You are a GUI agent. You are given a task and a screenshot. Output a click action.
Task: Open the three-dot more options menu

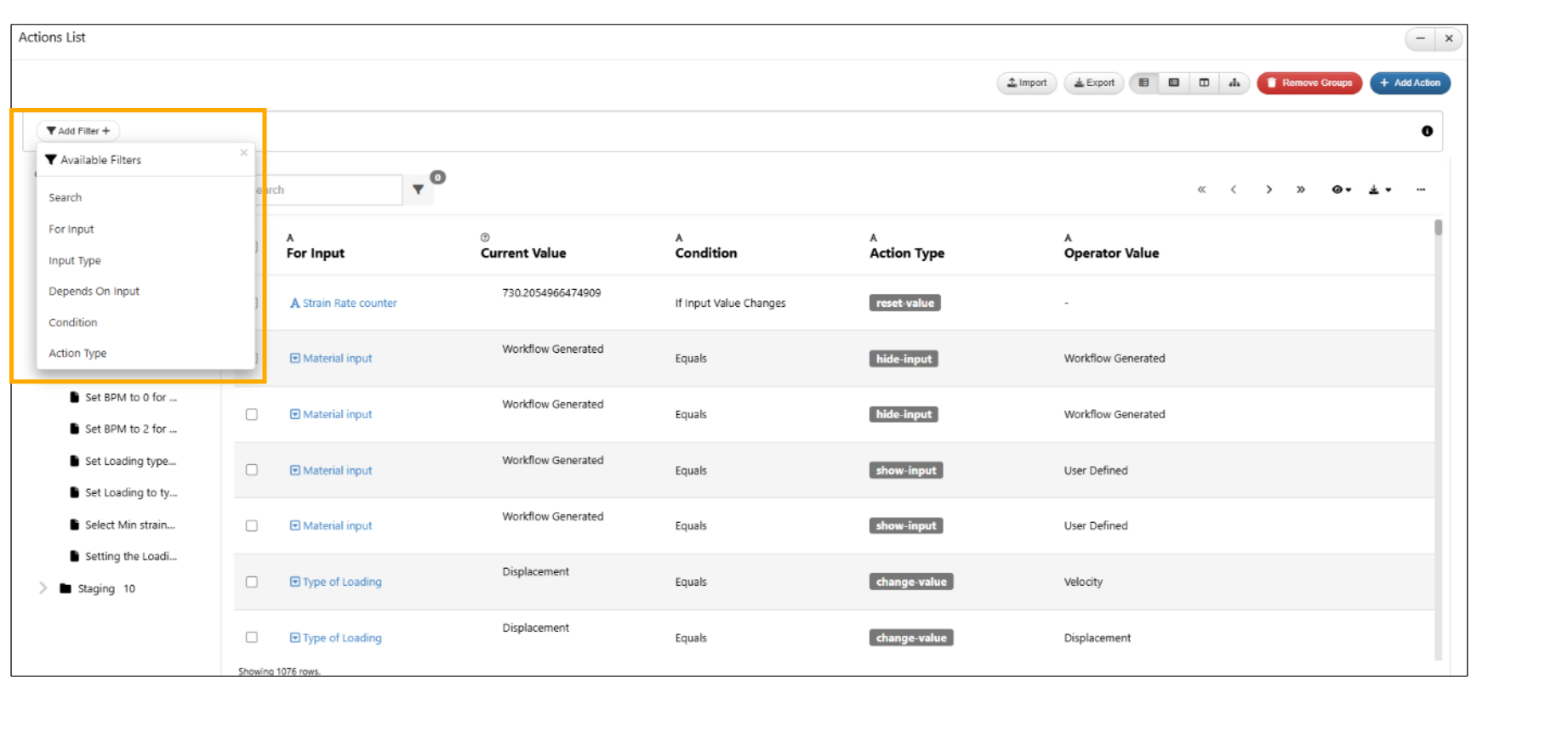coord(1420,190)
